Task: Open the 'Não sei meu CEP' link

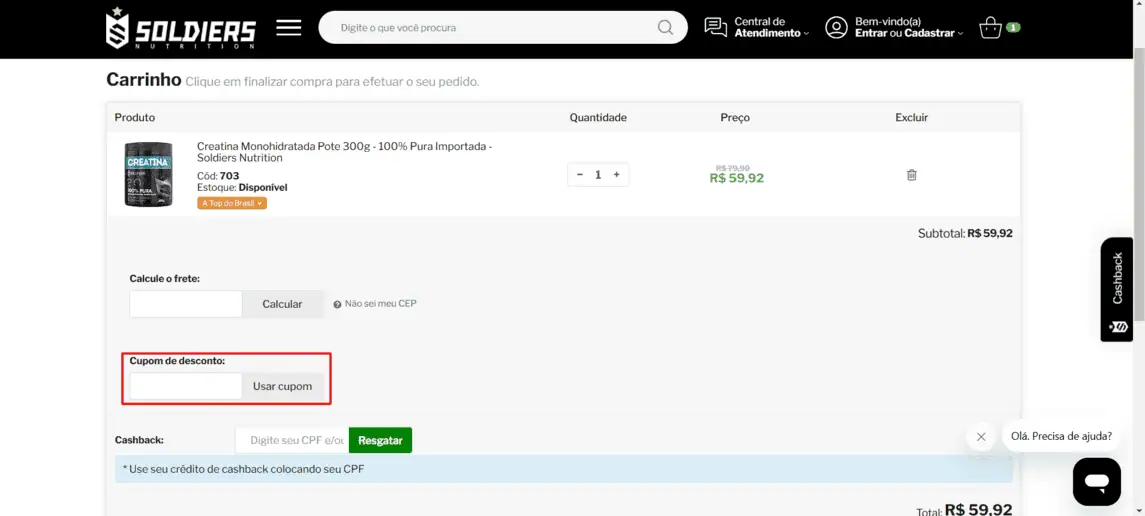Action: click(x=380, y=304)
